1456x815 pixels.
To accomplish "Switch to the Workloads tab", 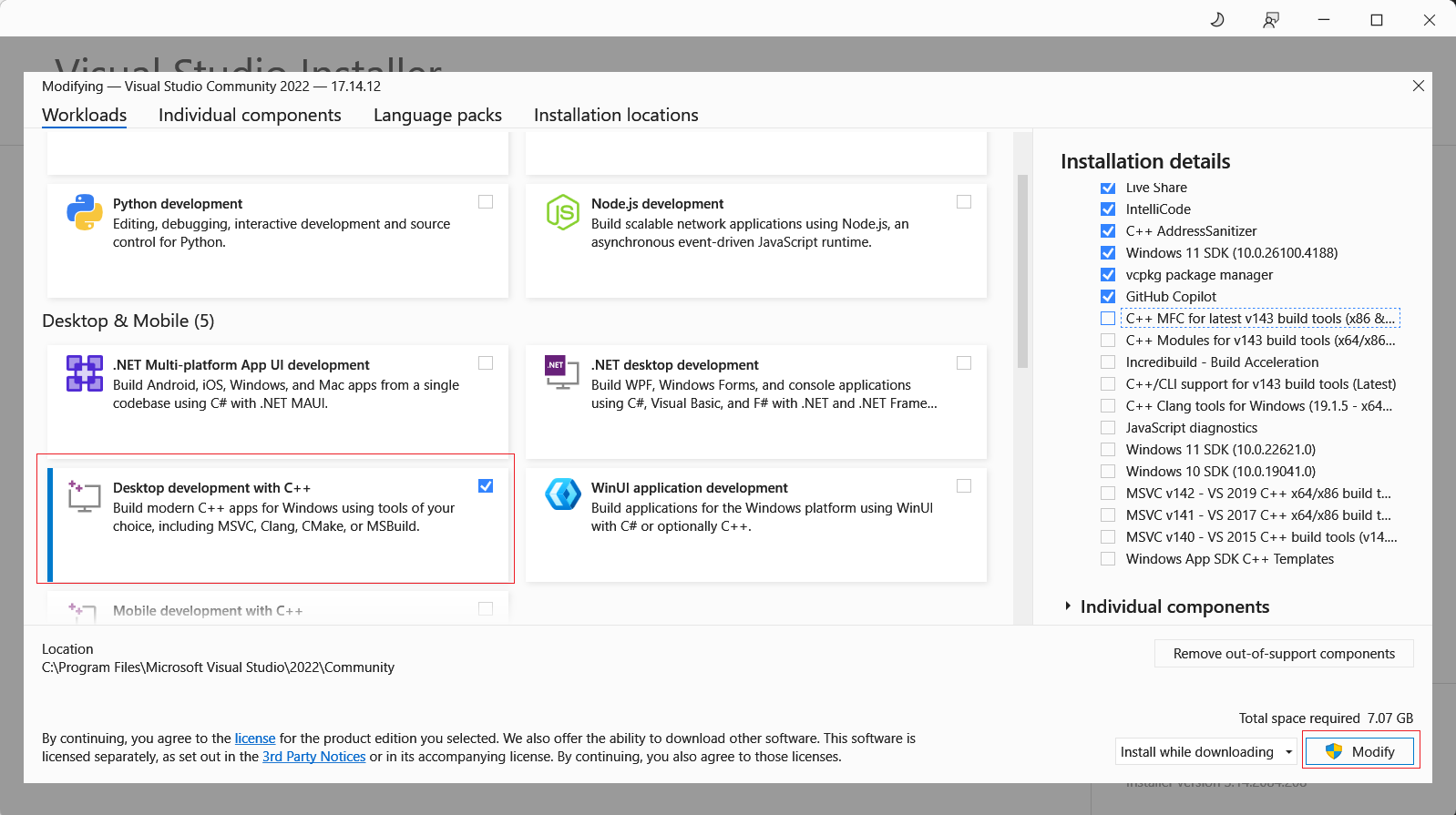I will pyautogui.click(x=85, y=116).
